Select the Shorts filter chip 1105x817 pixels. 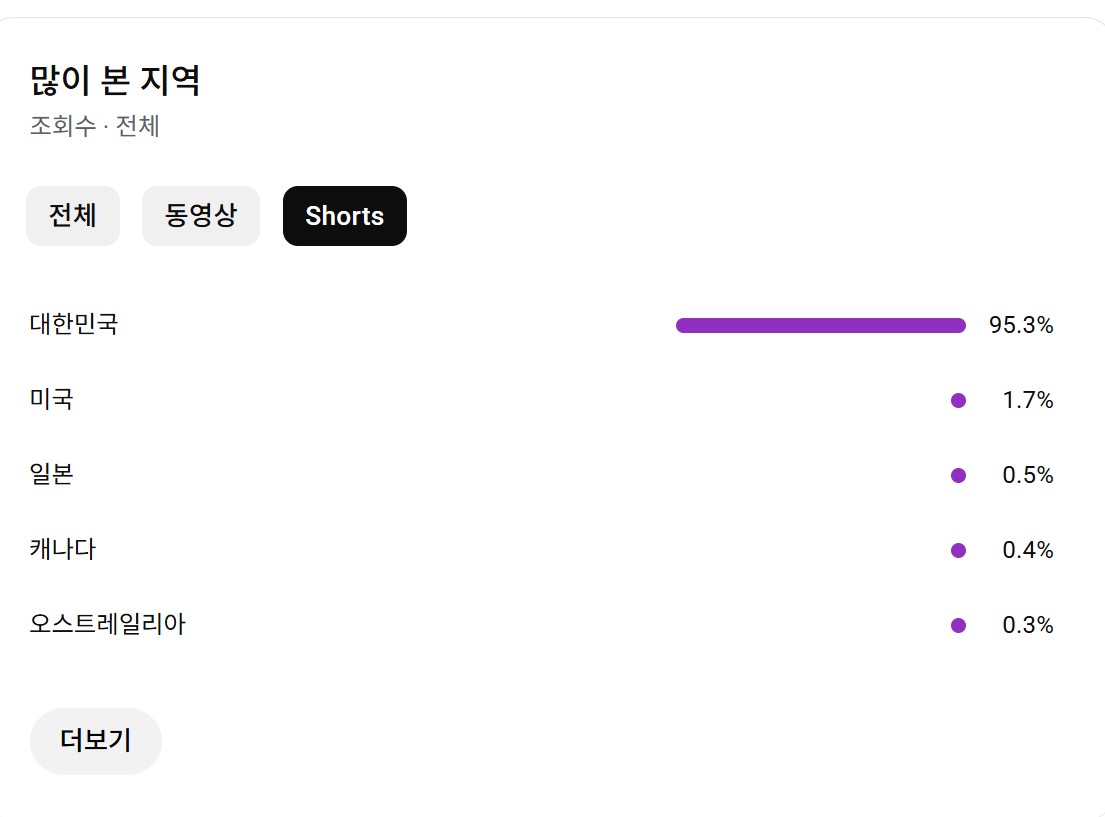pos(344,216)
